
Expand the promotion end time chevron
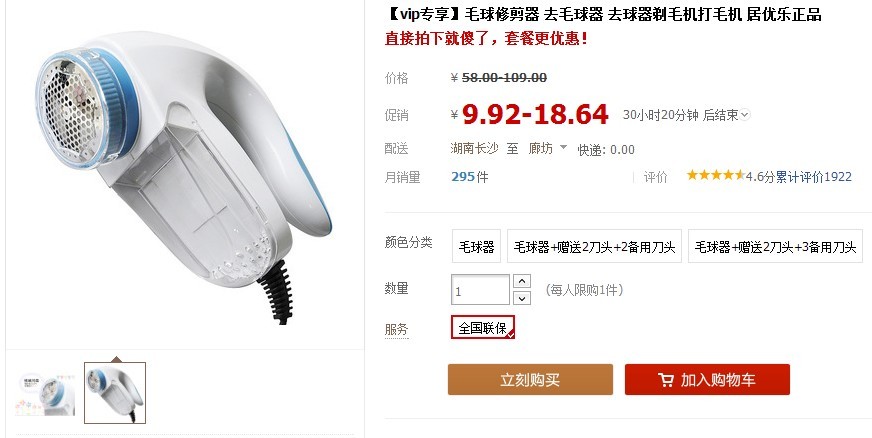[x=745, y=115]
